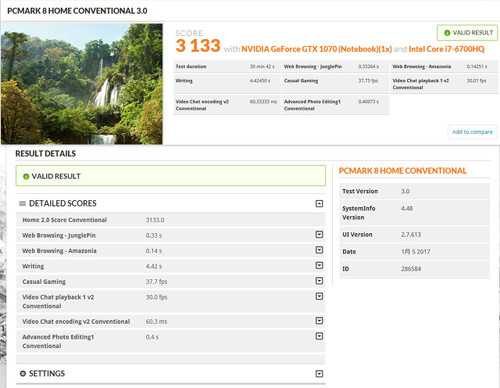
Task: Click green icon in top-right Valid Result badge
Action: [447, 33]
